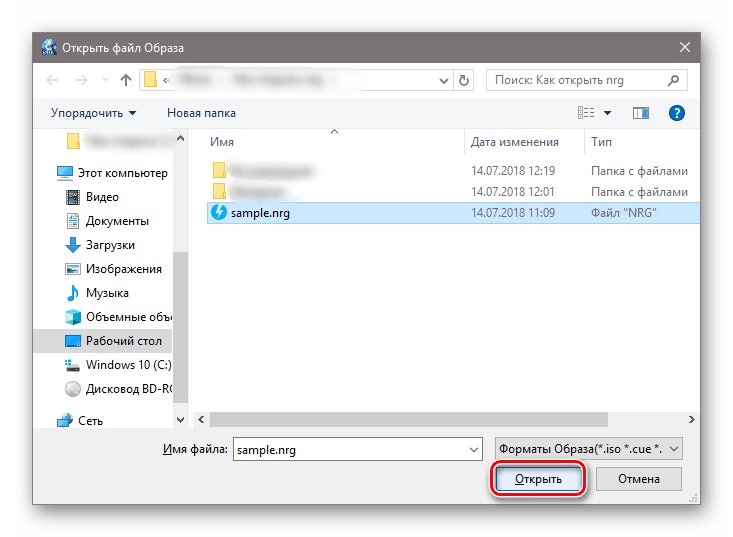The height and width of the screenshot is (537, 733).
Task: Open the Форматы Образа file type dropdown
Action: coord(589,449)
